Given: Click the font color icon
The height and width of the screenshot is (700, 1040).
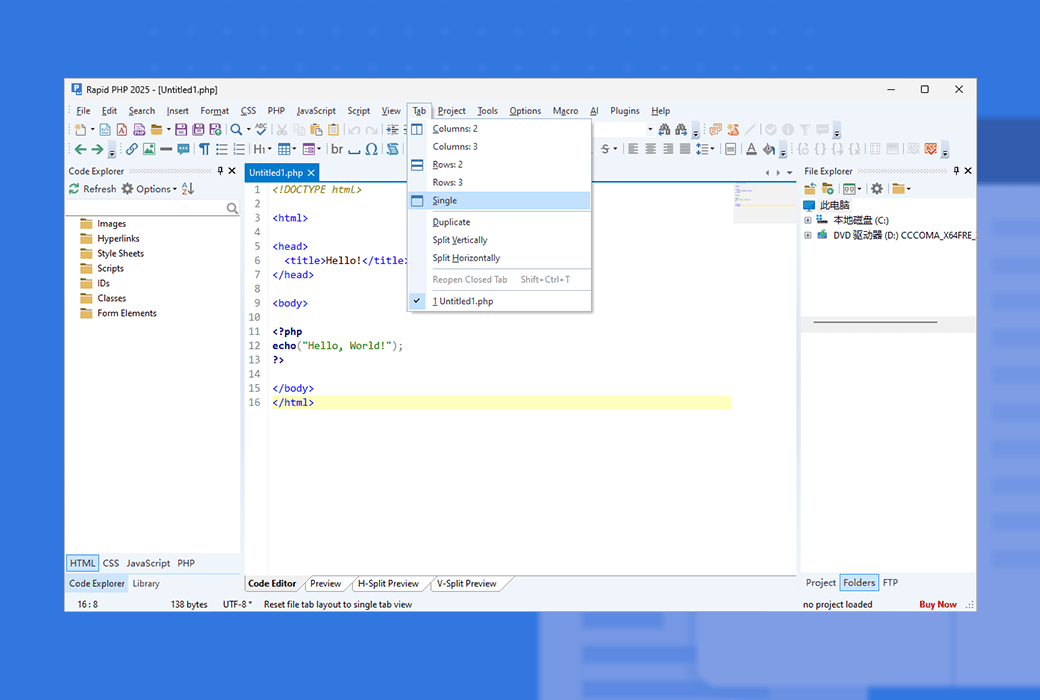Looking at the screenshot, I should (x=751, y=149).
